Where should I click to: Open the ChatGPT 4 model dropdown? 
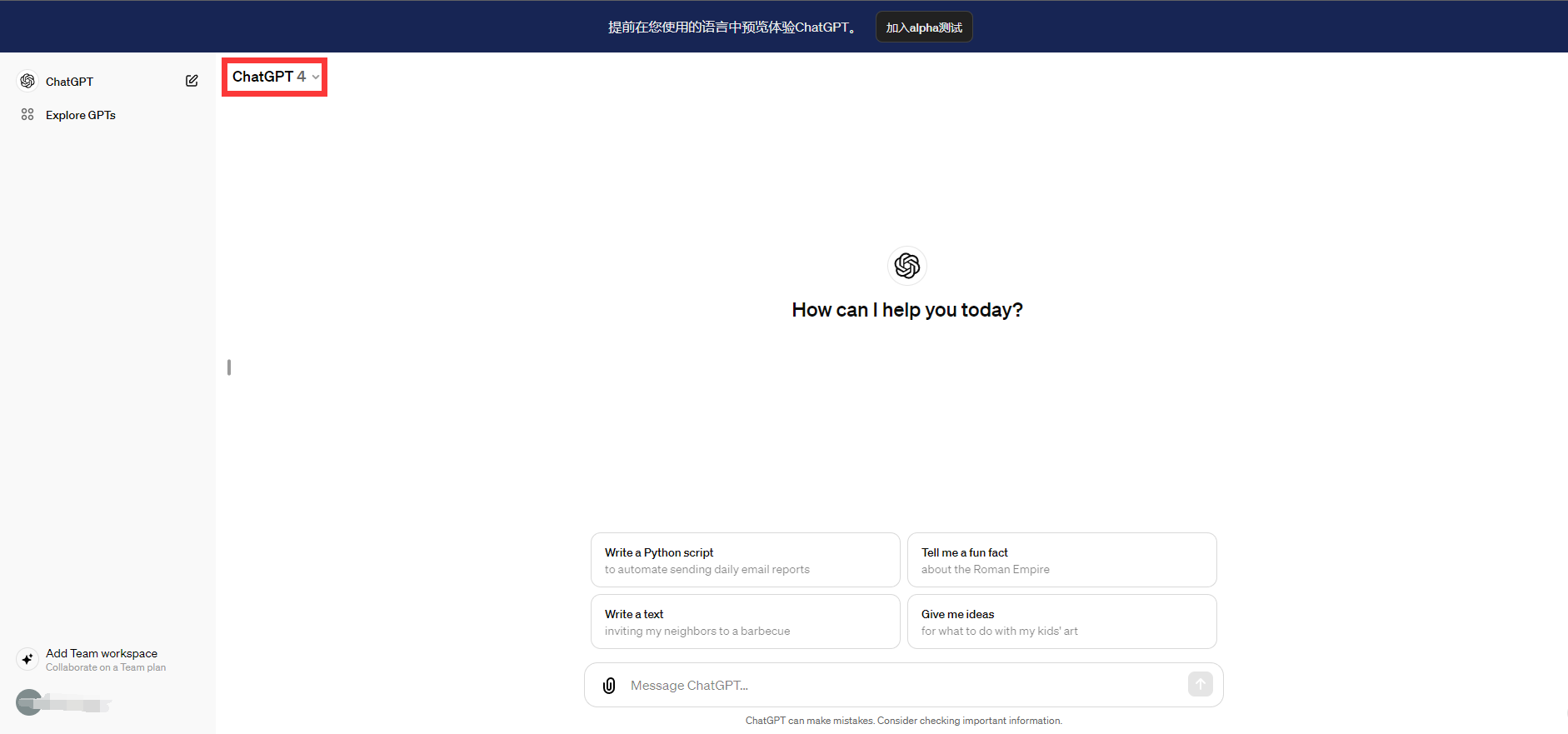click(x=275, y=77)
